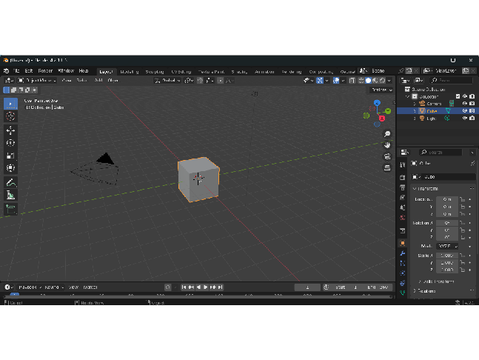The width and height of the screenshot is (479, 360).
Task: Switch to the Animation workspace tab
Action: click(264, 72)
